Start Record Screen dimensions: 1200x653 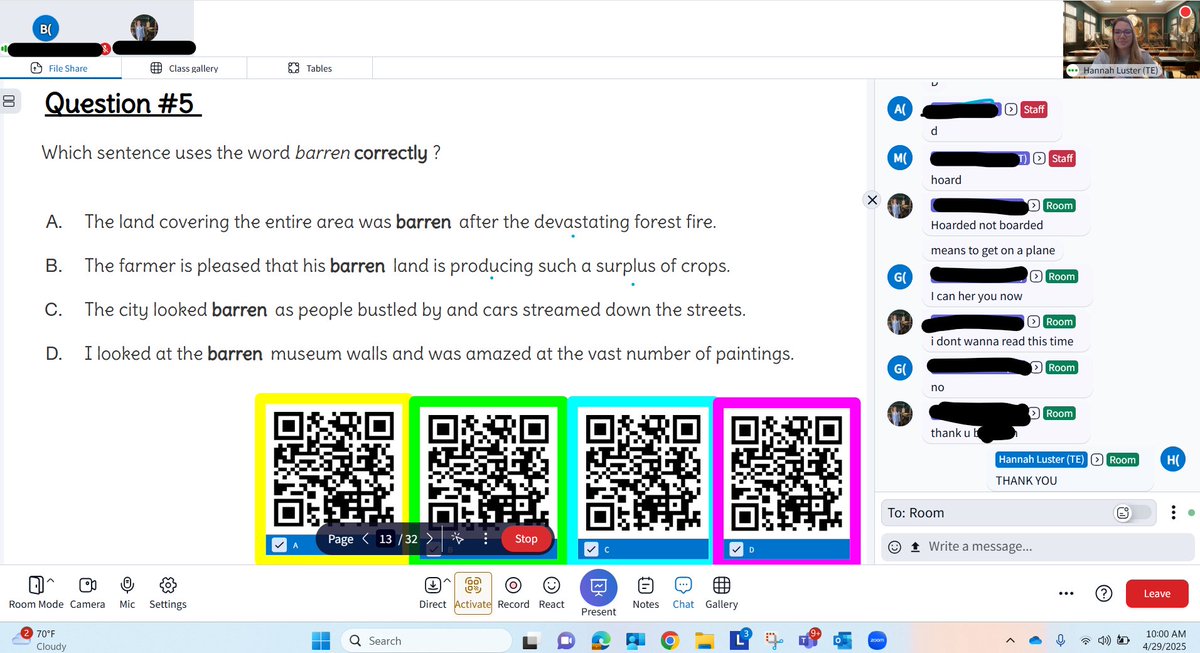pos(513,591)
